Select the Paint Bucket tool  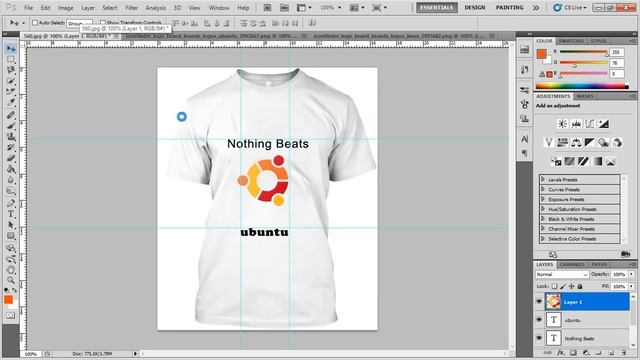[11, 169]
